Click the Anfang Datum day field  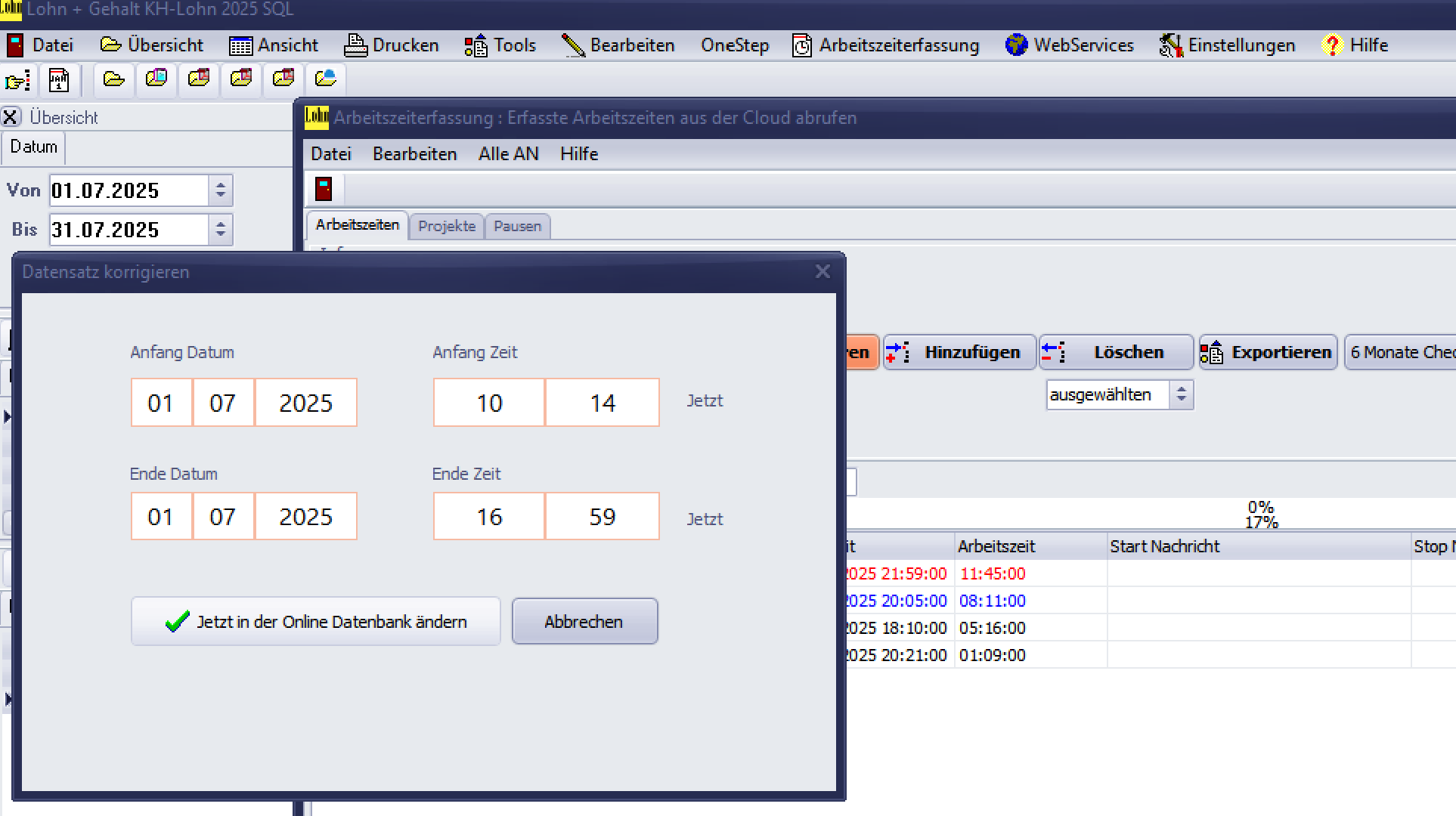click(161, 403)
